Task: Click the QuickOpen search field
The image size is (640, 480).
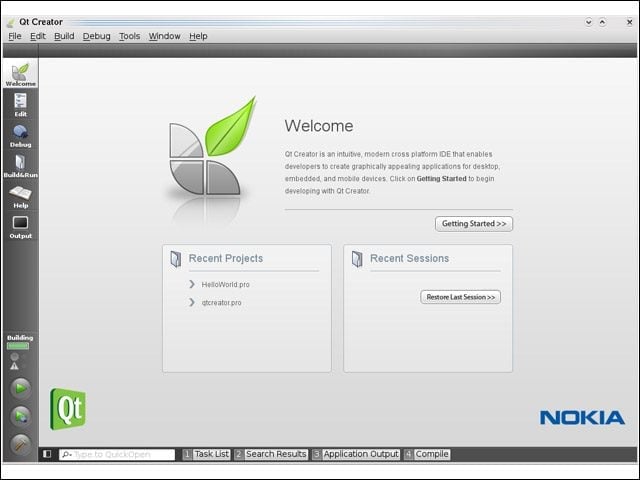Action: click(x=117, y=454)
